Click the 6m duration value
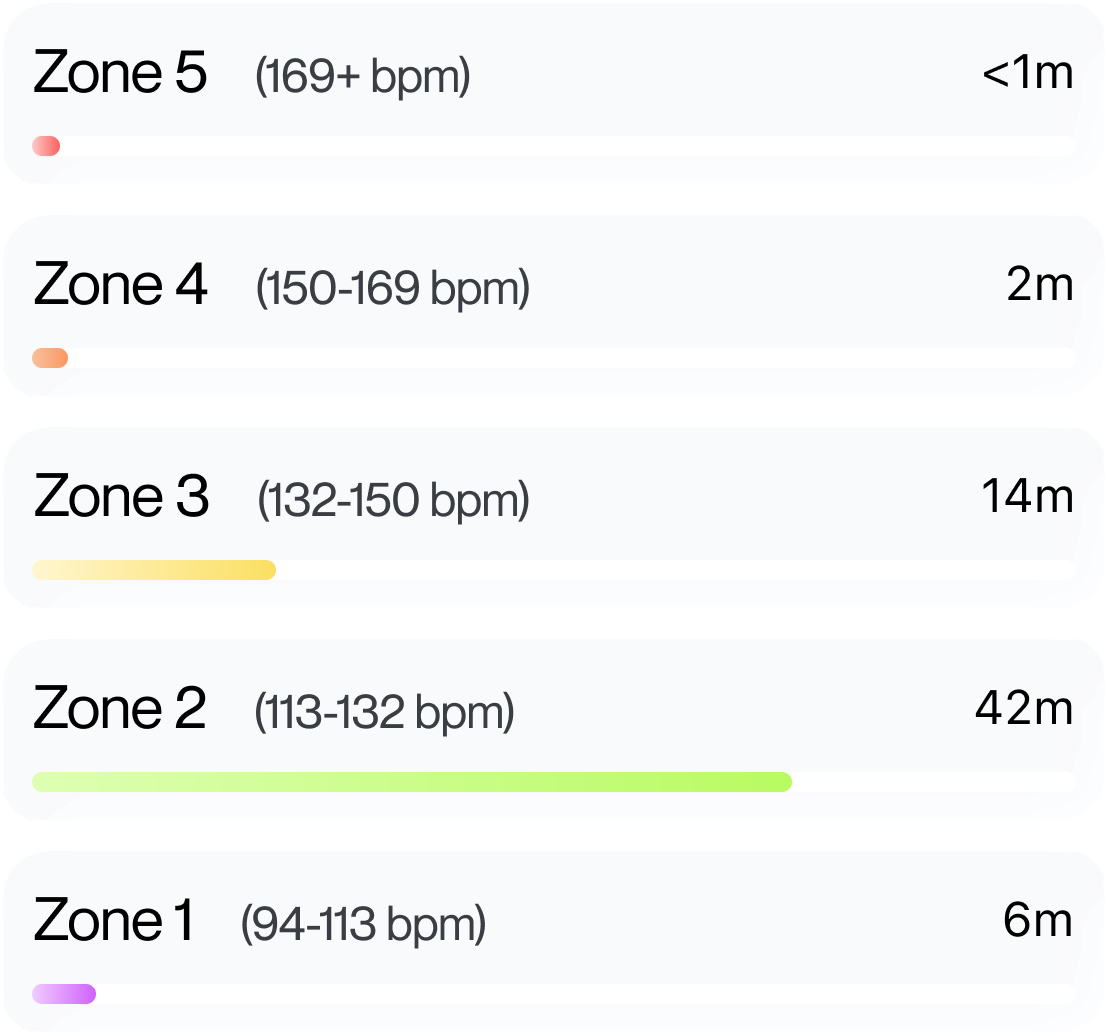The image size is (1108, 1036). 1038,921
